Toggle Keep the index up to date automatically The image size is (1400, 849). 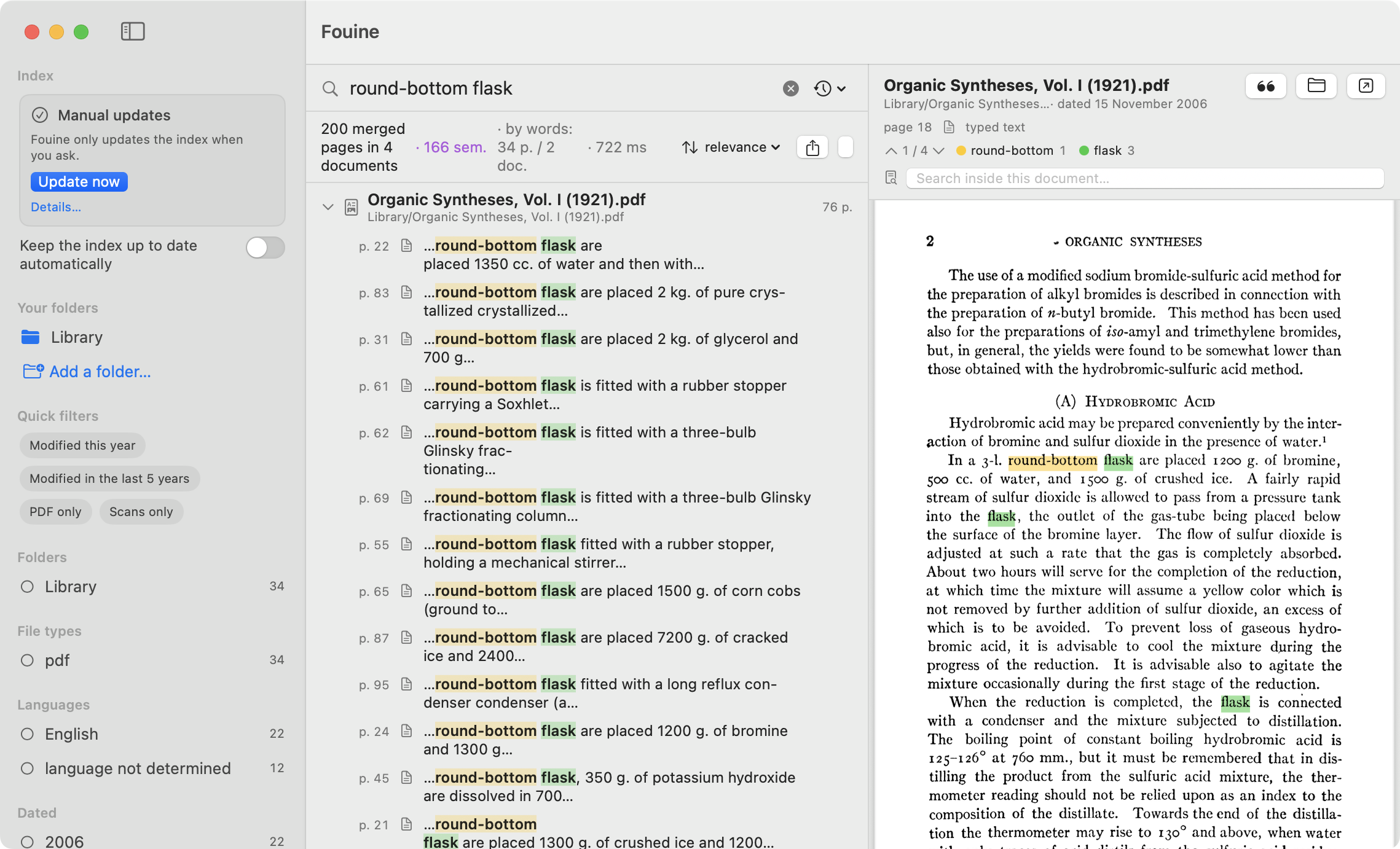(265, 248)
